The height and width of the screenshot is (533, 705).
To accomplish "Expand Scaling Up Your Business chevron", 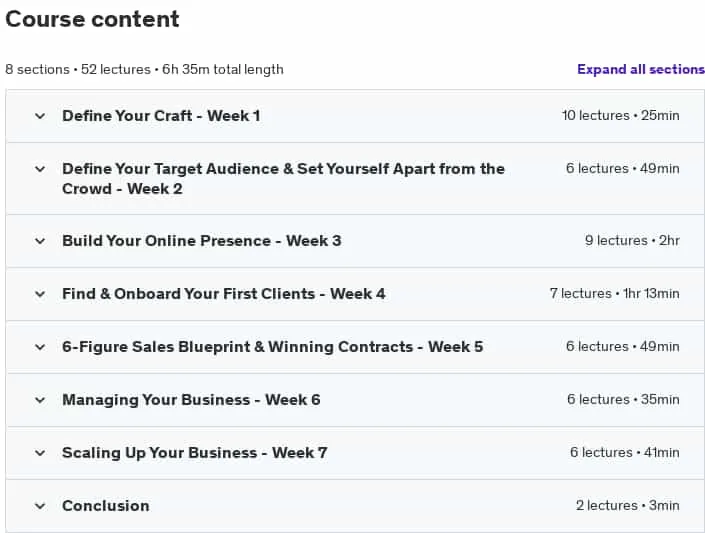I will tap(40, 453).
